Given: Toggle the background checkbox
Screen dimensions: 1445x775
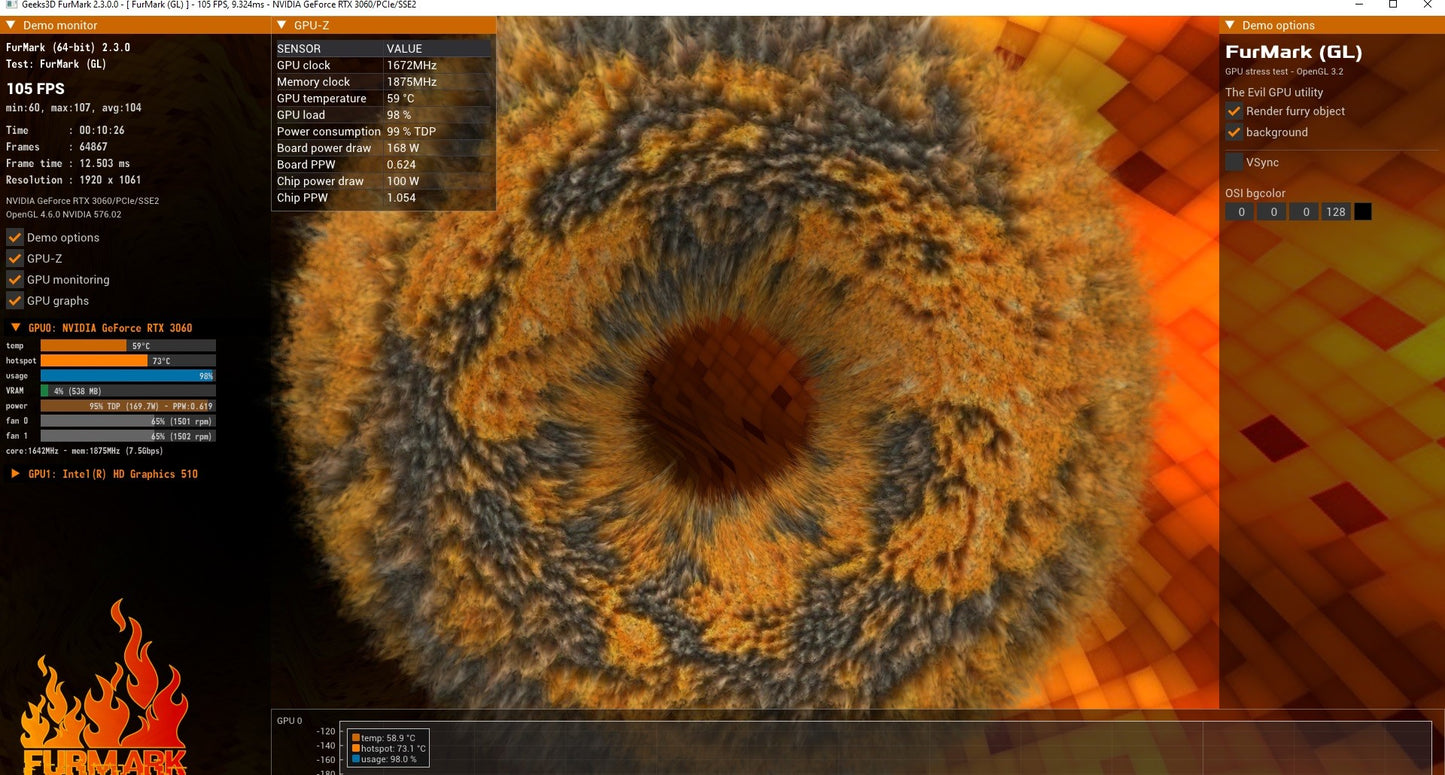Looking at the screenshot, I should 1235,133.
